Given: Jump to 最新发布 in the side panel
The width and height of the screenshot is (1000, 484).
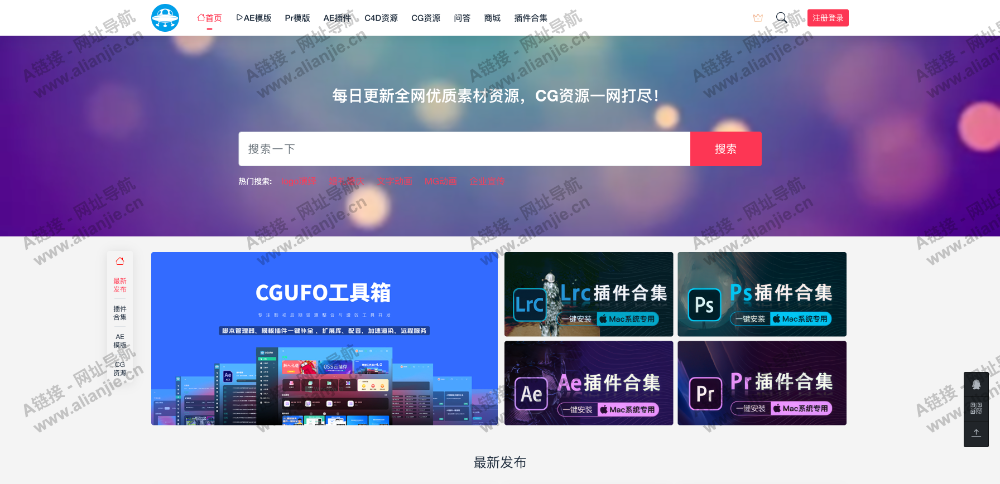Looking at the screenshot, I should (120, 285).
